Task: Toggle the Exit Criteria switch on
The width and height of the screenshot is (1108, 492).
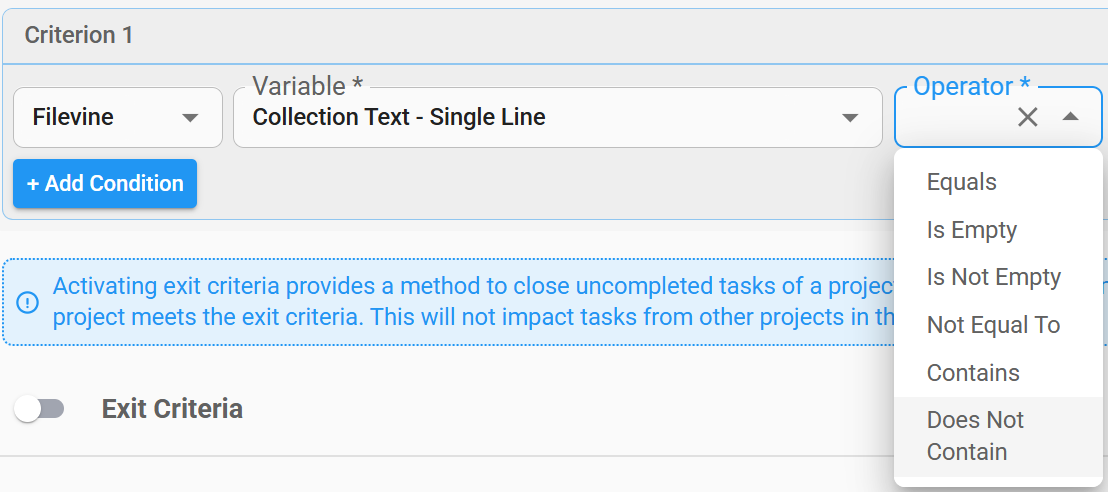Action: pos(40,409)
